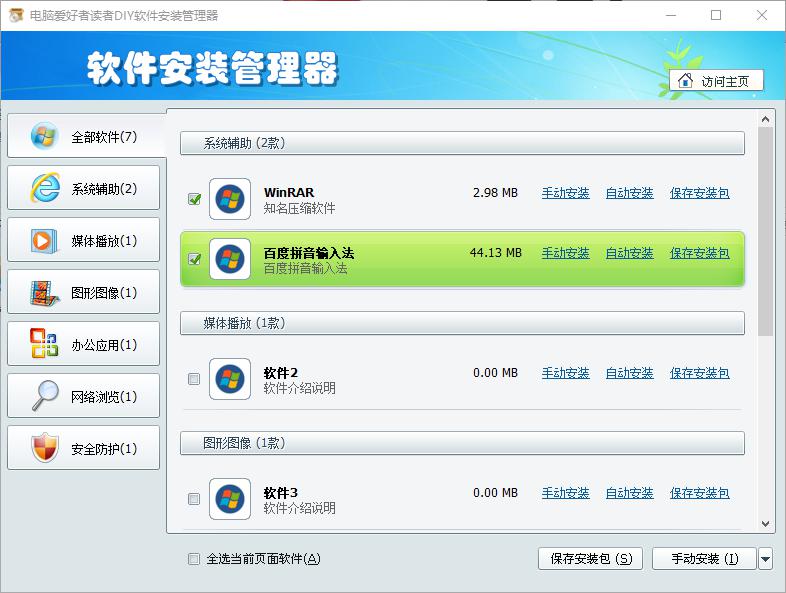The height and width of the screenshot is (593, 786).
Task: Click the shield icon for 安全防护
Action: (45, 448)
